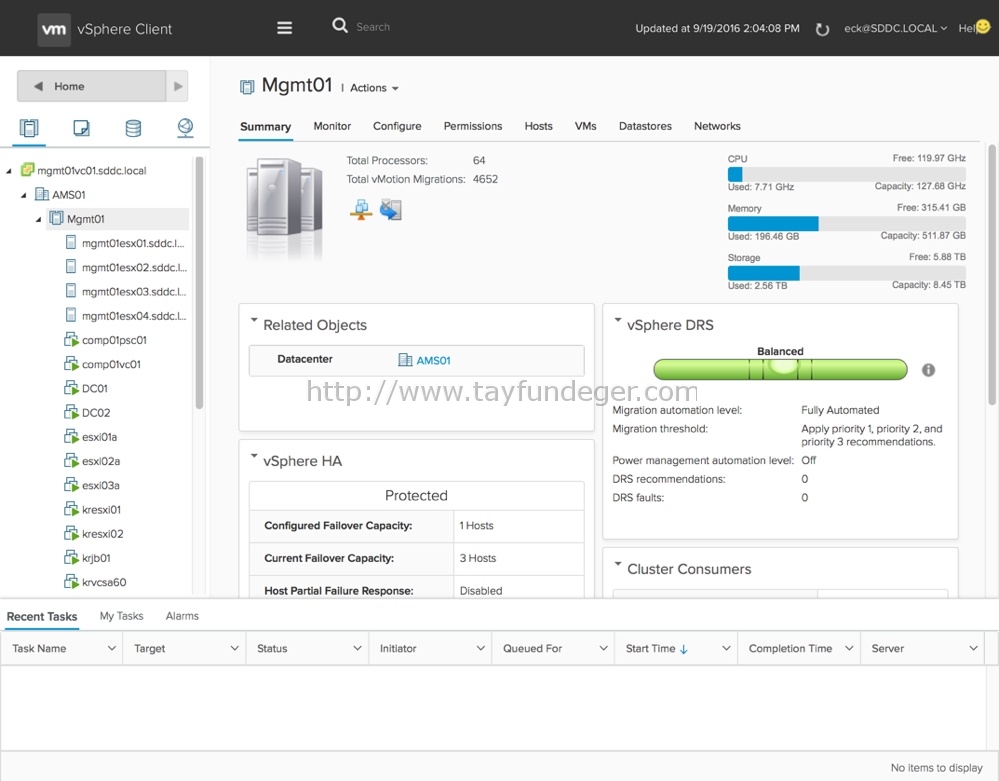Viewport: 999px width, 781px height.
Task: Open the Configure tab
Action: tap(397, 126)
